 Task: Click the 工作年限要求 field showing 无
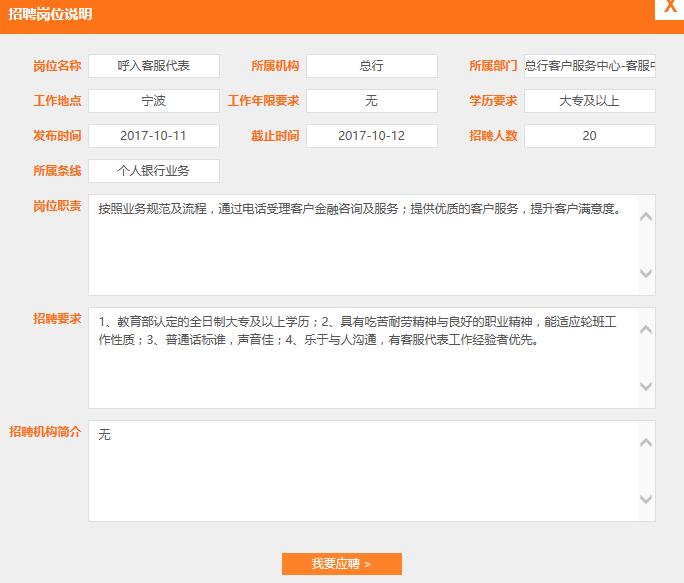pos(371,101)
